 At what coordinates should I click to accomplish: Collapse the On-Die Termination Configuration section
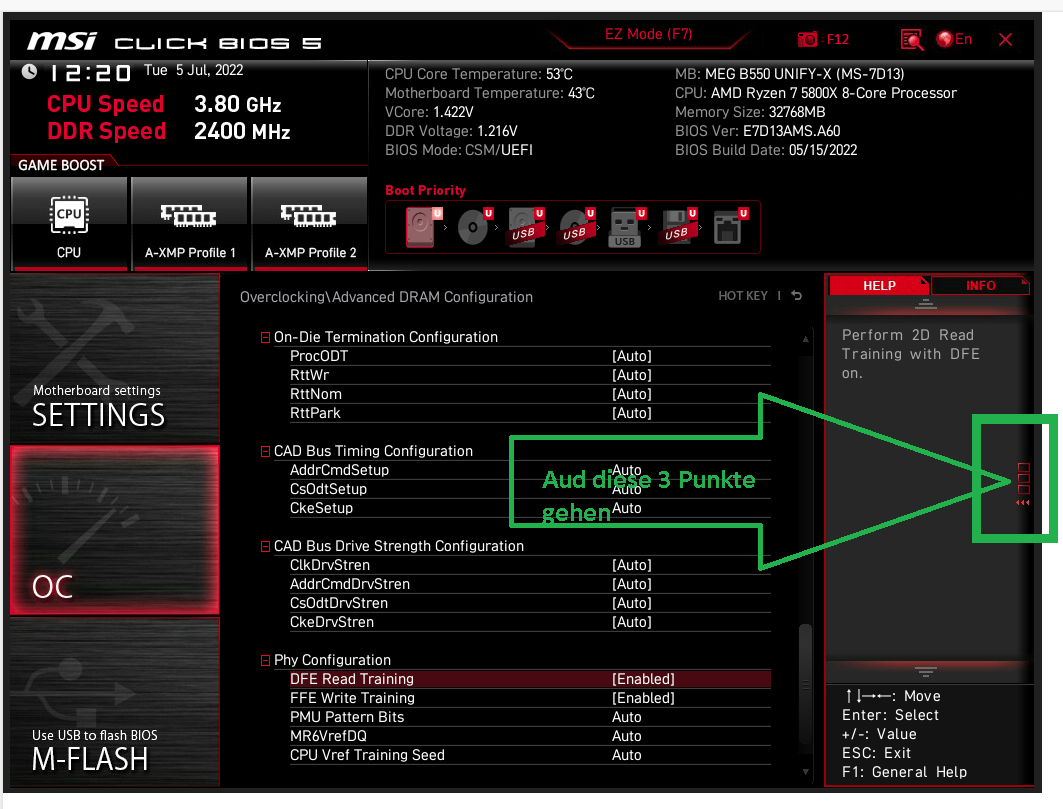[x=266, y=337]
